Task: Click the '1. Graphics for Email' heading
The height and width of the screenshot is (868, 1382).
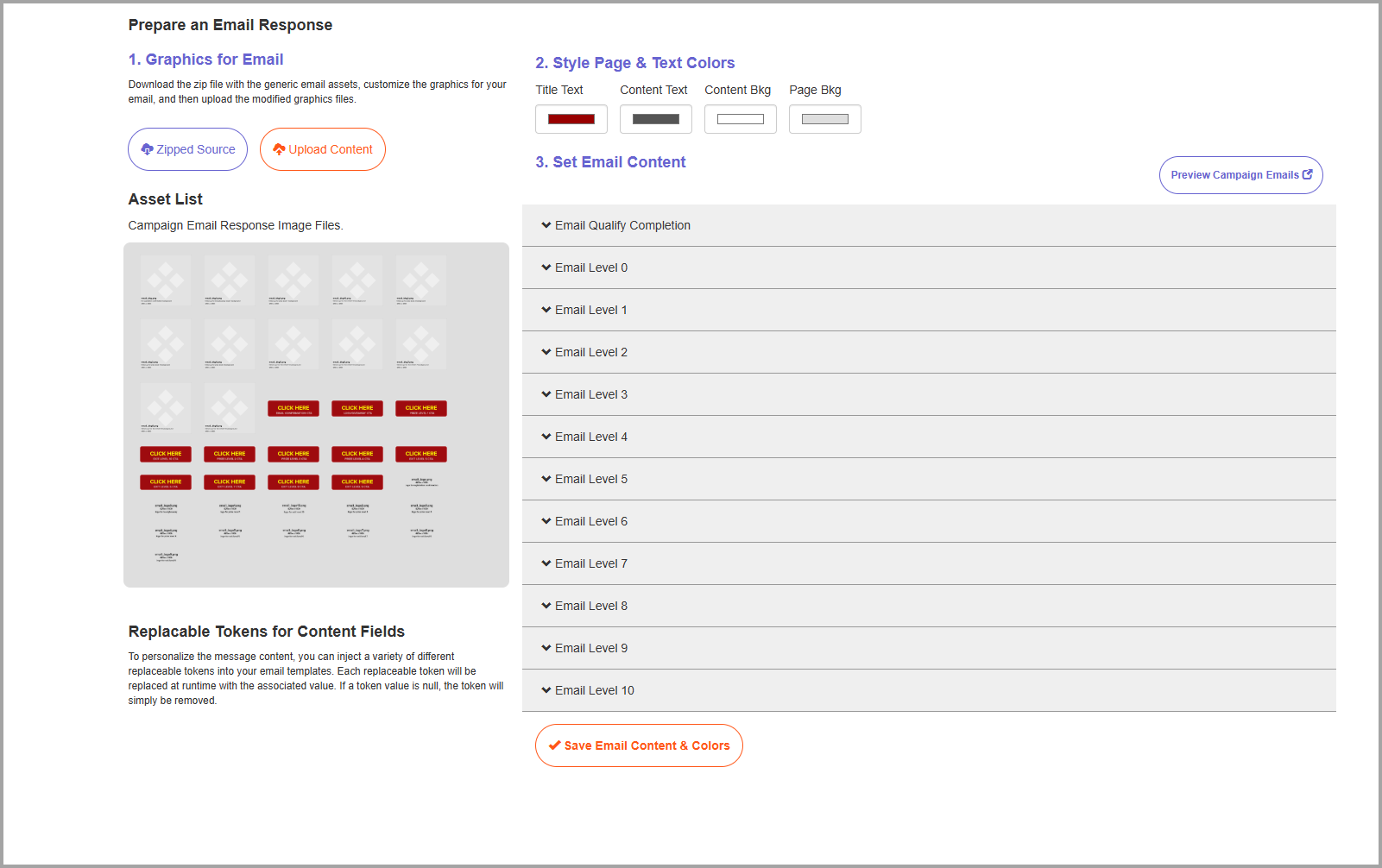Action: coord(205,60)
